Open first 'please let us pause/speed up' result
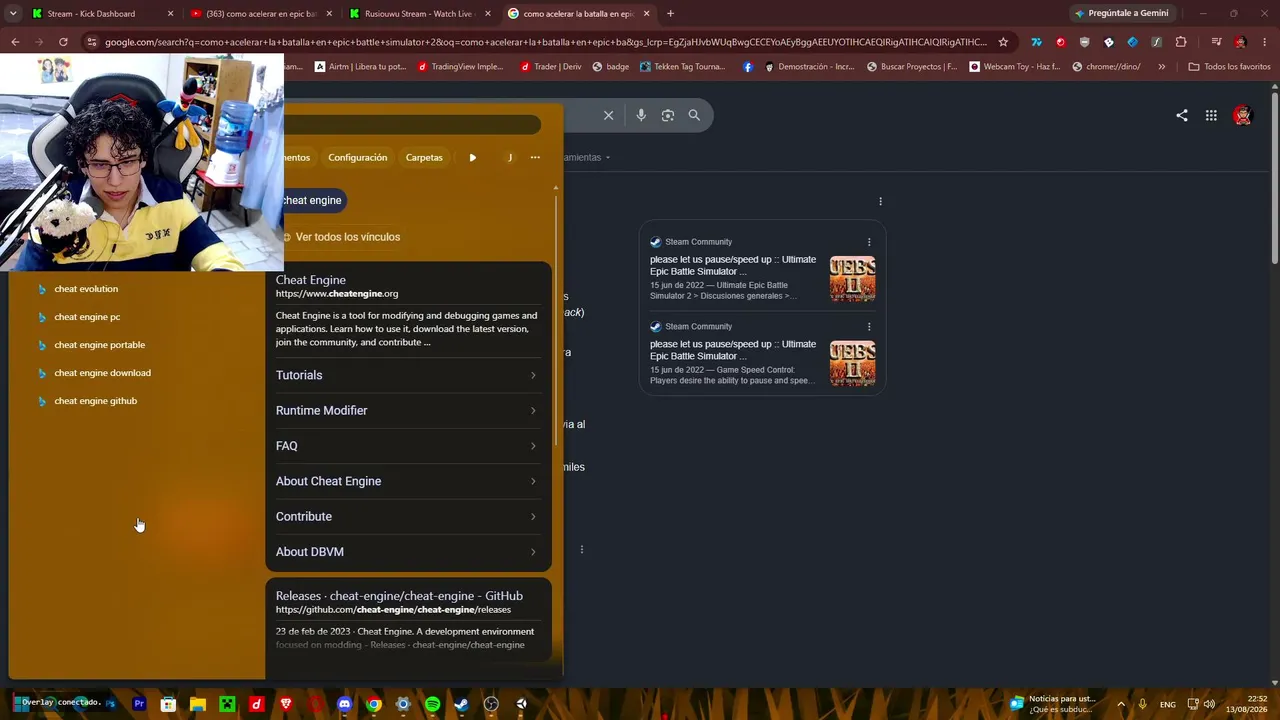 coord(733,265)
